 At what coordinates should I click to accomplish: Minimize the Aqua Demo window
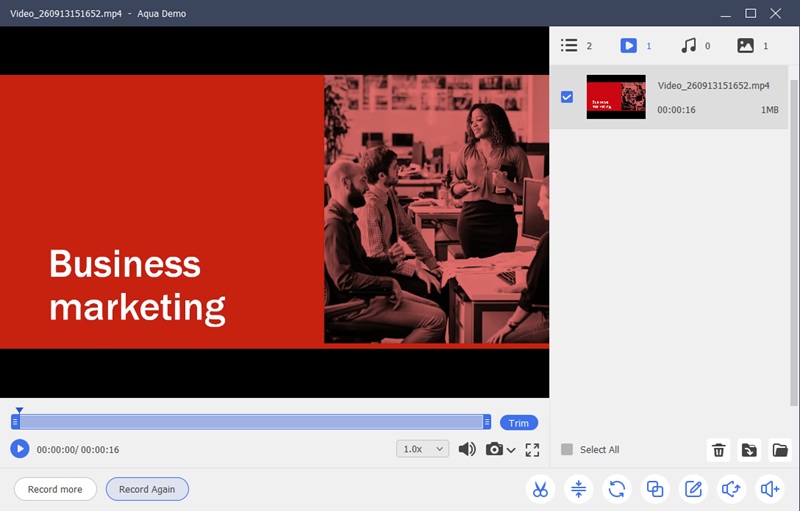726,14
